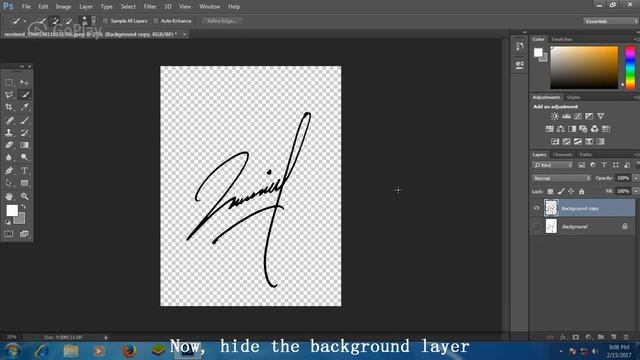Select the Quick Selection tool in toolbox
The width and height of the screenshot is (640, 360).
pos(24,95)
